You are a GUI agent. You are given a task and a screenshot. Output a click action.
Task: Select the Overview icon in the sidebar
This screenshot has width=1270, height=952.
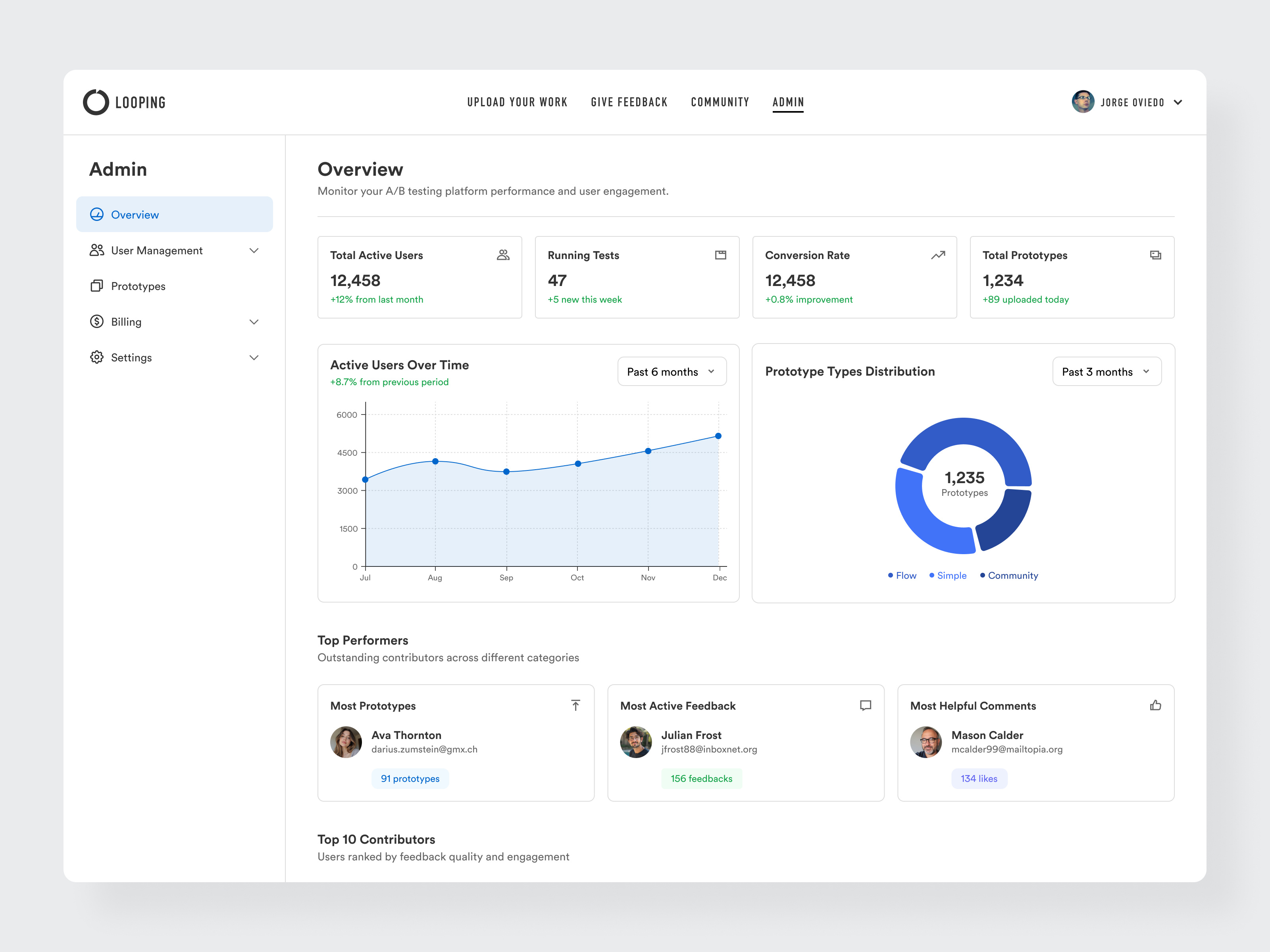click(x=97, y=214)
